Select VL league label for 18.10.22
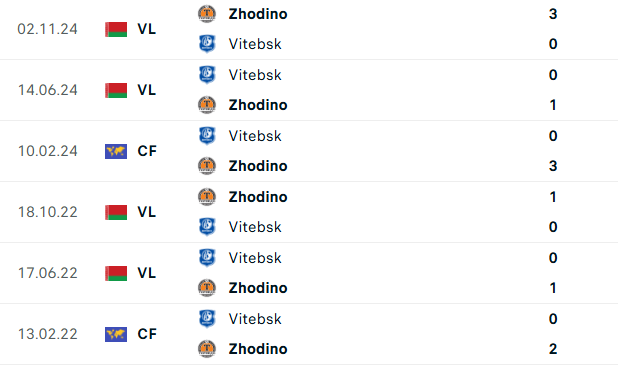Image resolution: width=618 pixels, height=367 pixels. click(147, 212)
